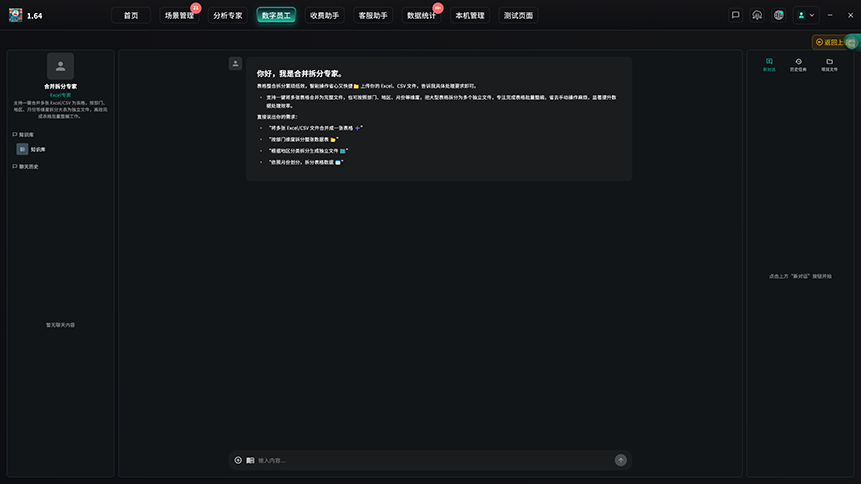The height and width of the screenshot is (484, 861).
Task: Switch to the 本机管理 tab
Action: [x=469, y=15]
